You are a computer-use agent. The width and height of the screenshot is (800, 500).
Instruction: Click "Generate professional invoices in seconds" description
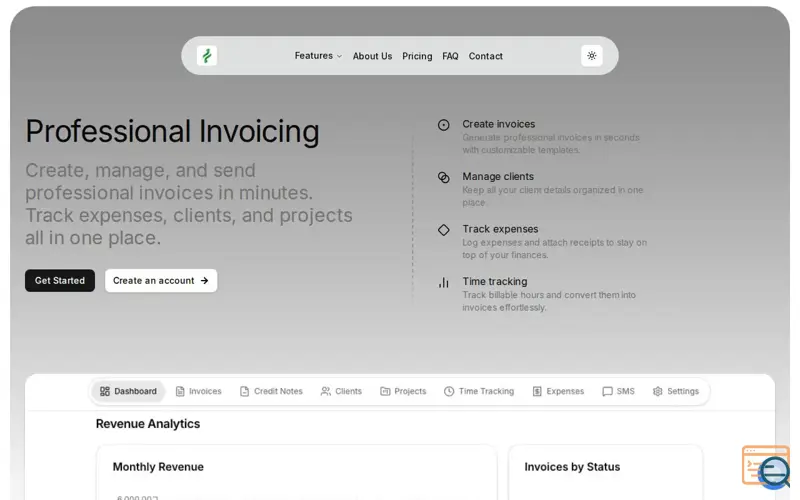tap(551, 144)
